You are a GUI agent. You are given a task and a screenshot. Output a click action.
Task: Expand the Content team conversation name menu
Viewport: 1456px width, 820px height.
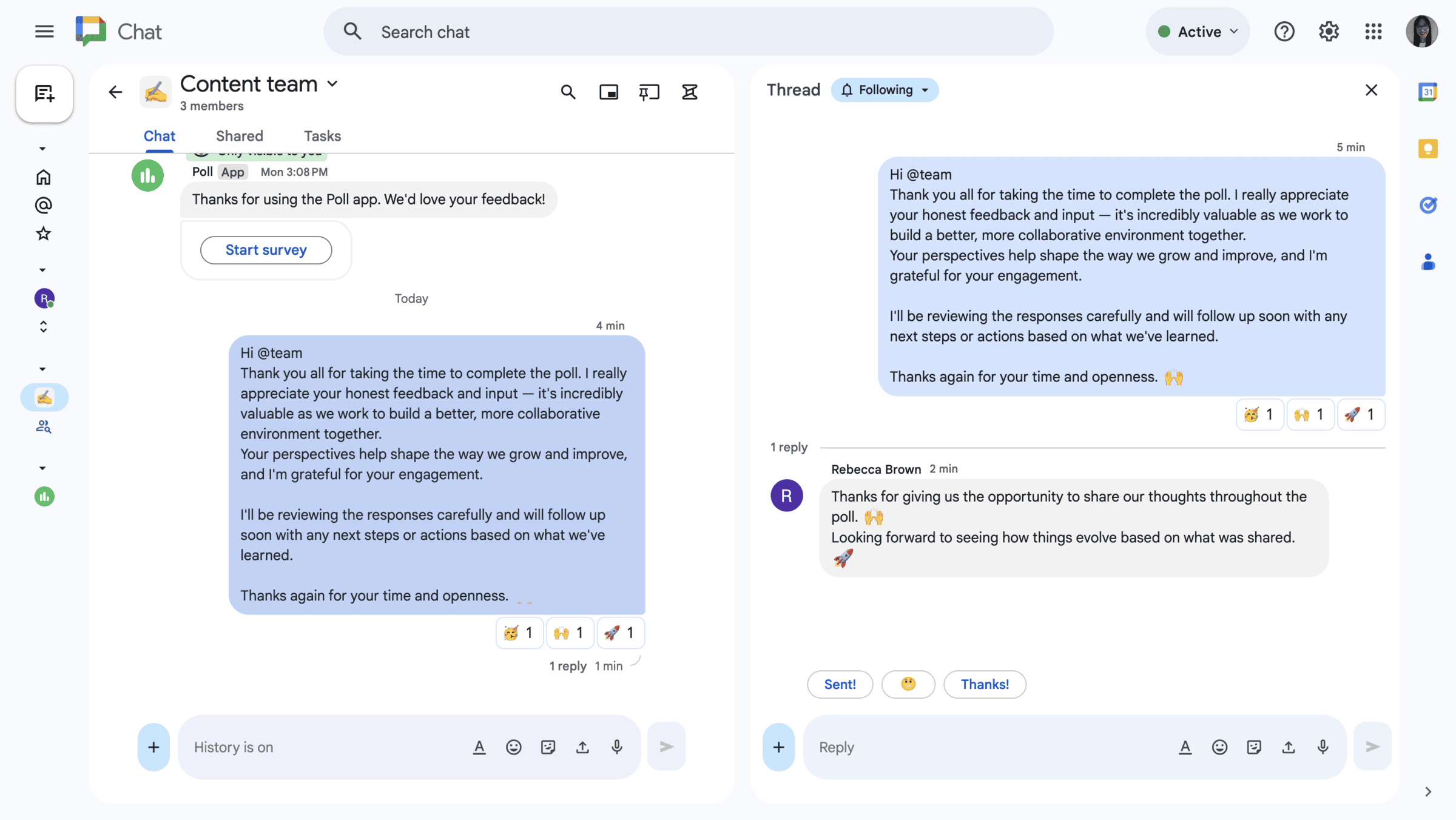332,84
